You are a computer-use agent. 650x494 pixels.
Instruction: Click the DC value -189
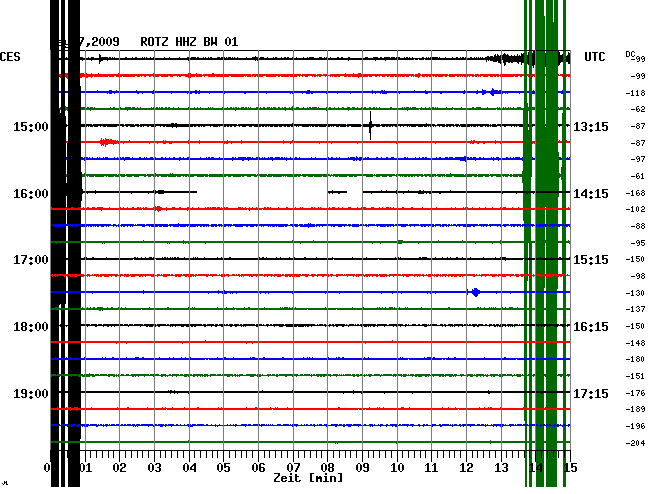635,409
